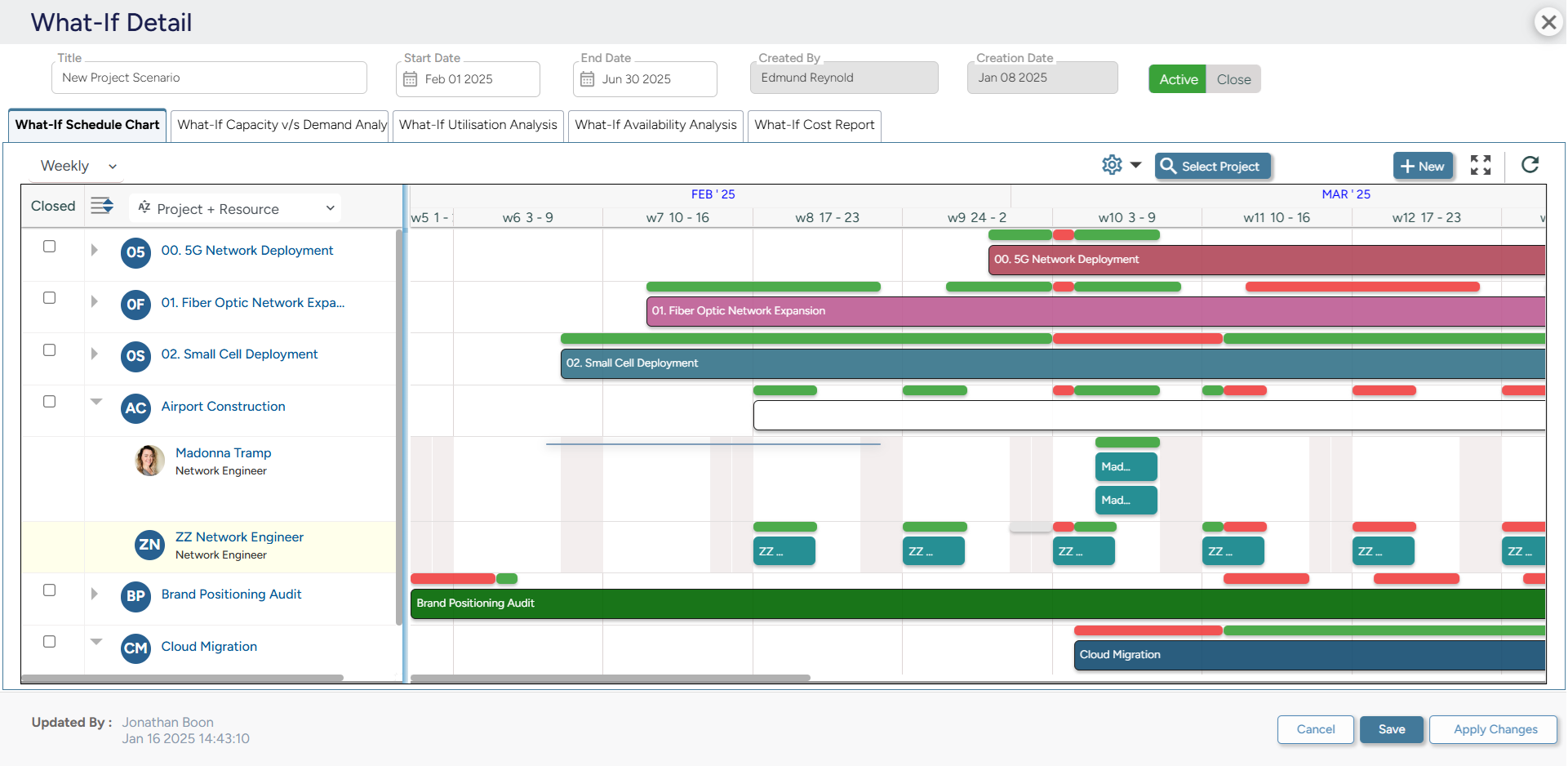The width and height of the screenshot is (1568, 766).
Task: Open the settings gear menu on the chart toolbar
Action: point(1112,164)
